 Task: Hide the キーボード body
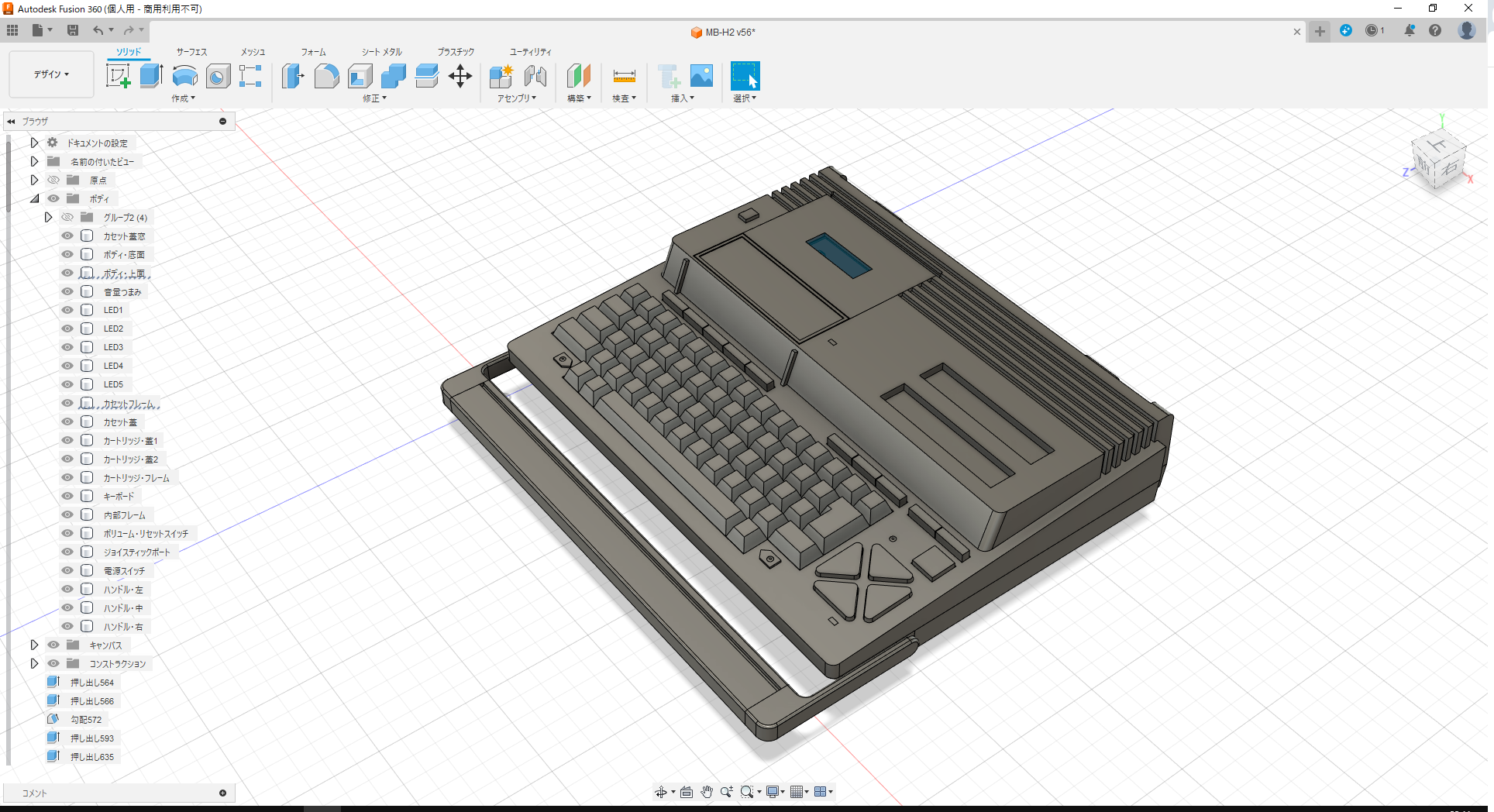(67, 496)
